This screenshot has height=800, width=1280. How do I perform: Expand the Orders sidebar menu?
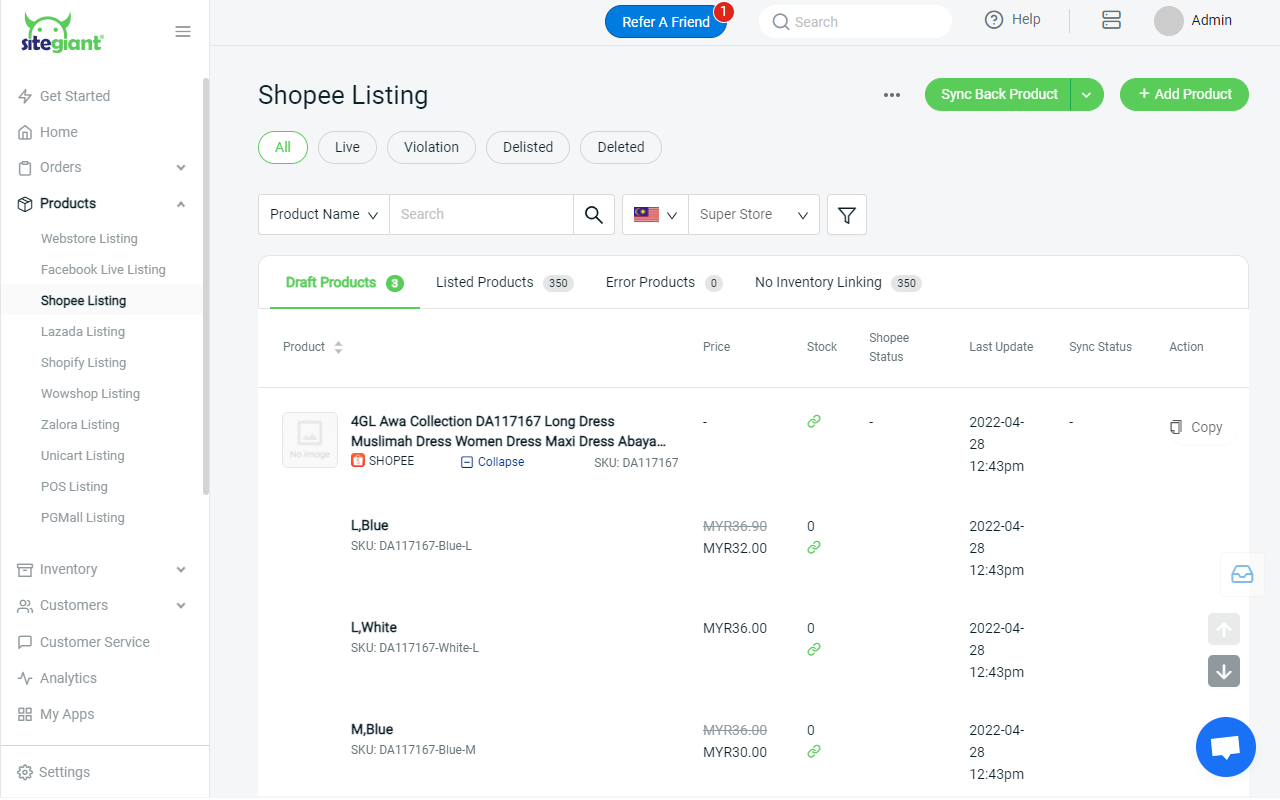(181, 167)
